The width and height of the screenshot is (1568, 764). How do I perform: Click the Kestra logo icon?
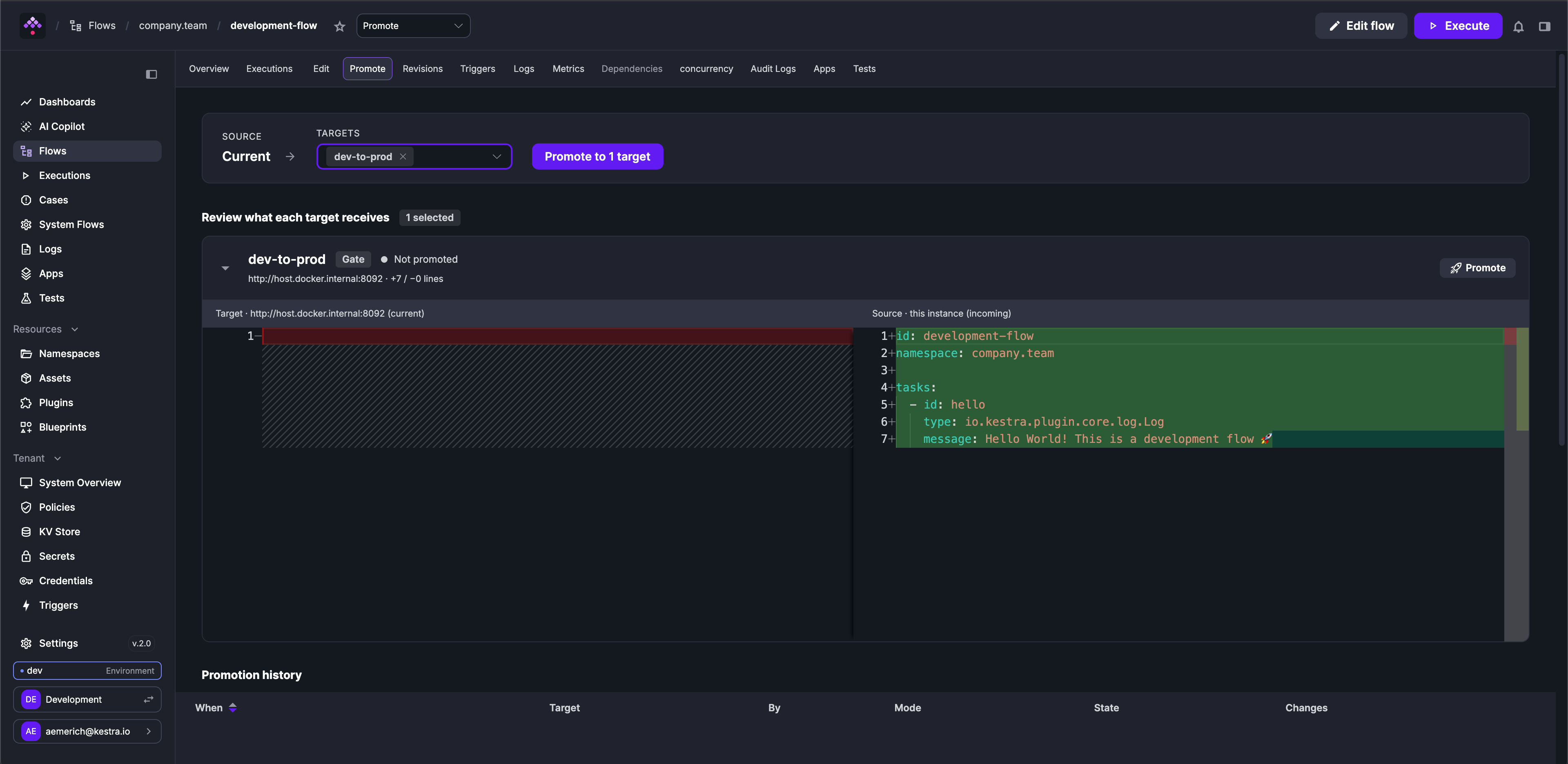[32, 26]
